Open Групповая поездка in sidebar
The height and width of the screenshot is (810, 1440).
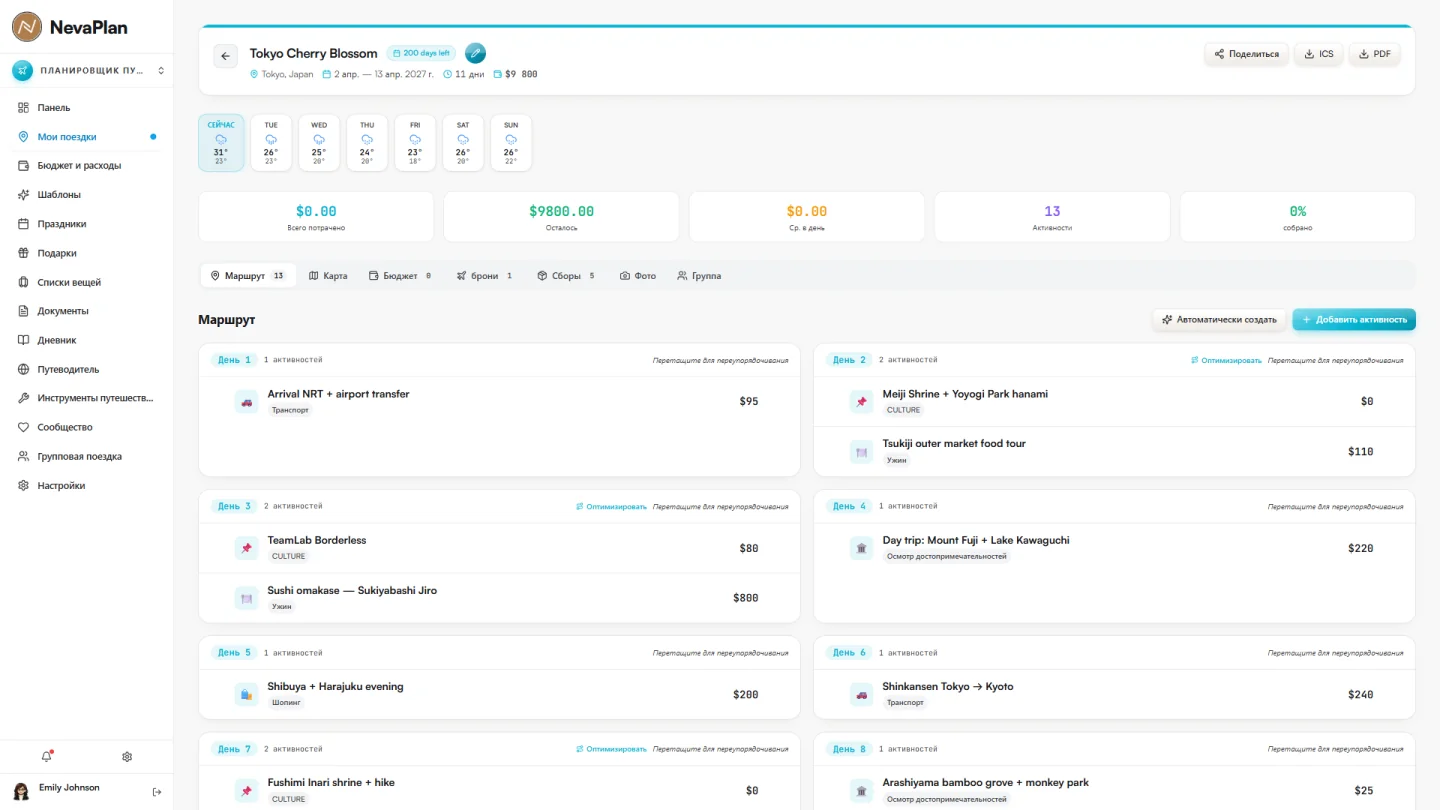[x=86, y=456]
